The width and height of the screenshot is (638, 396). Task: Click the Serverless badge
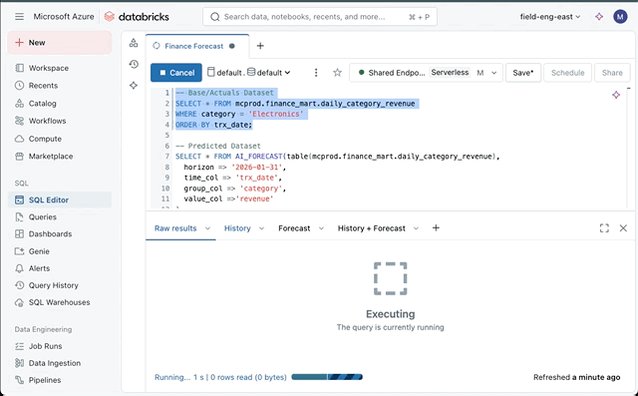450,72
